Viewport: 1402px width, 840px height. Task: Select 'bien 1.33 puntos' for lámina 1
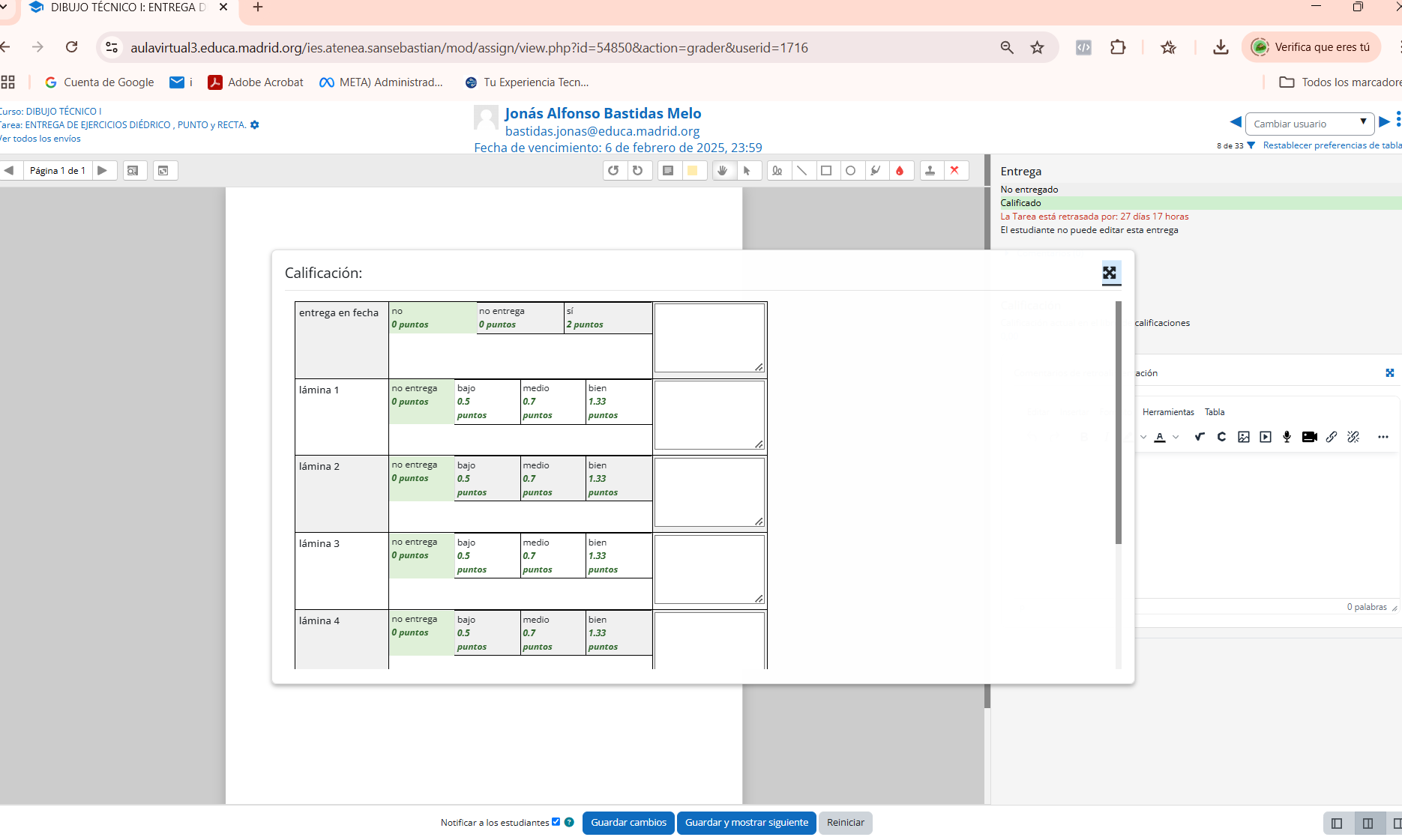click(618, 402)
